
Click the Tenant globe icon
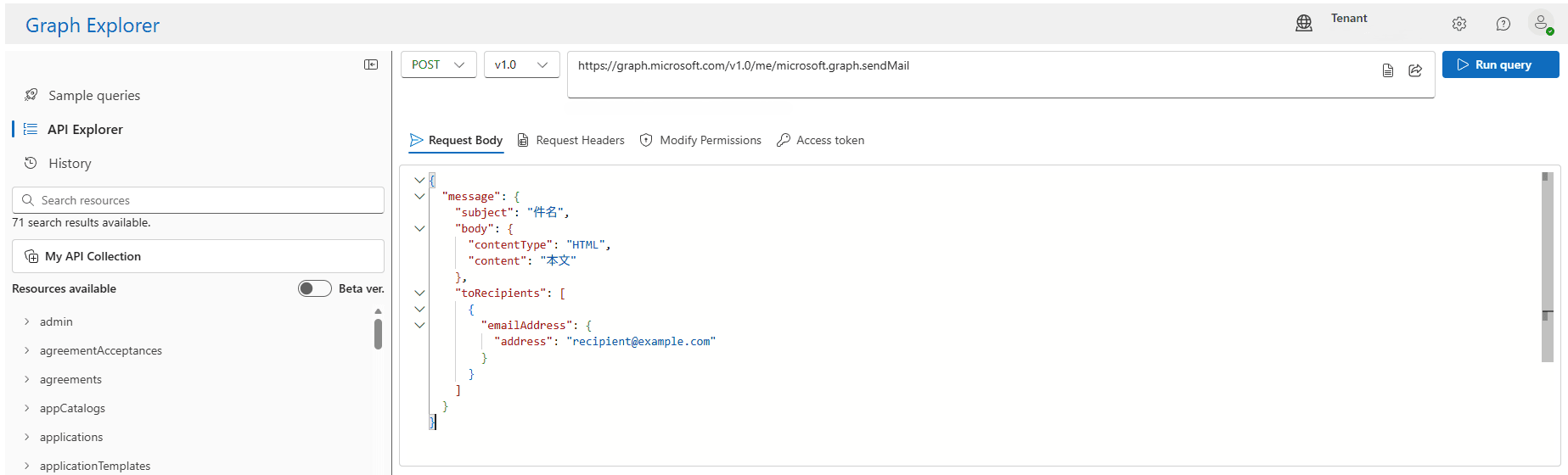pyautogui.click(x=1304, y=24)
